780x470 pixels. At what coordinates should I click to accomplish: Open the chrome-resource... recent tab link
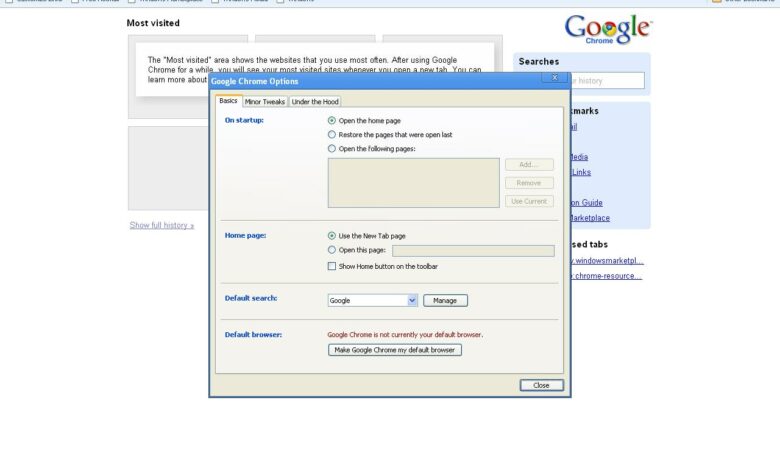606,276
